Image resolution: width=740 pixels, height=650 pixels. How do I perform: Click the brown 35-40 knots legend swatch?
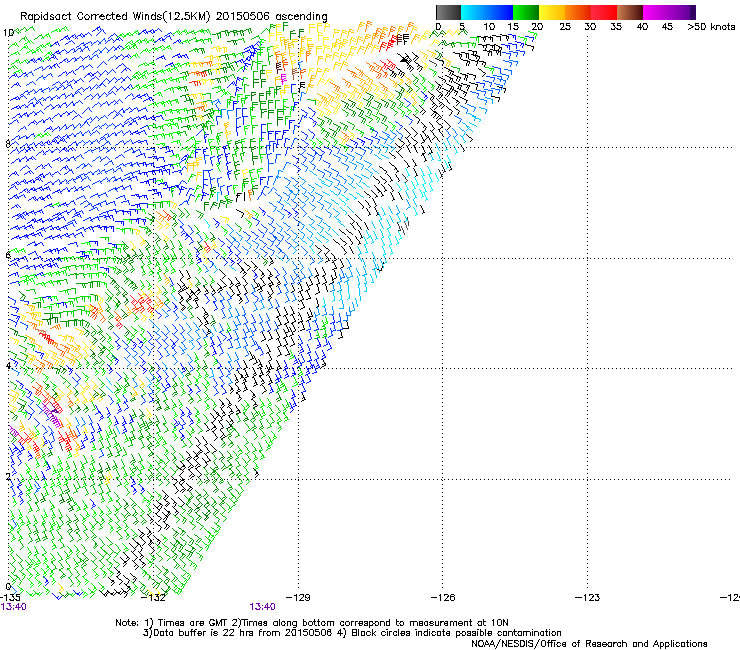(630, 12)
